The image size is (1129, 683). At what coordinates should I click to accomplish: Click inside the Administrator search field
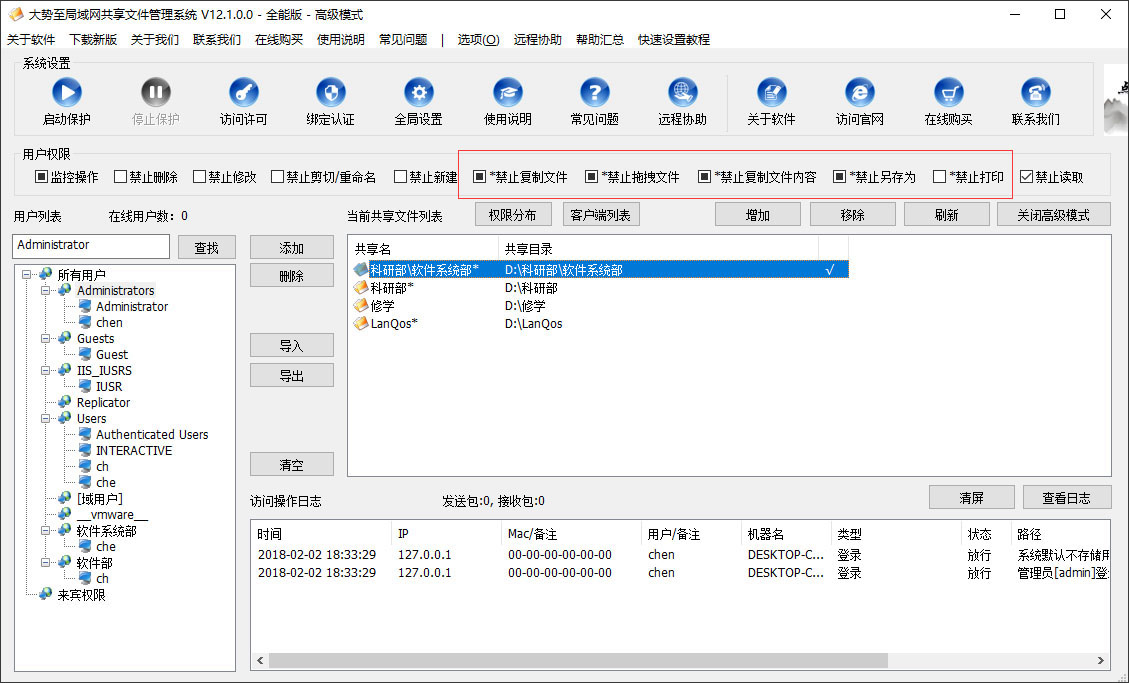[90, 245]
